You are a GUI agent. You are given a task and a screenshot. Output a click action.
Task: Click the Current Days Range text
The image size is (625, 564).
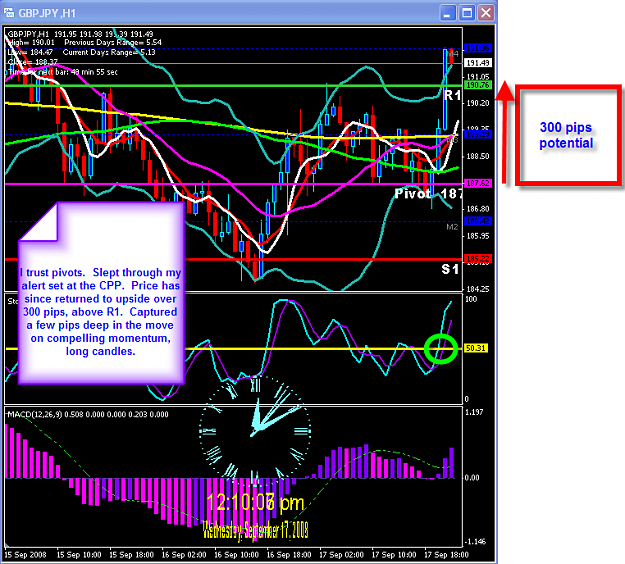tap(109, 52)
